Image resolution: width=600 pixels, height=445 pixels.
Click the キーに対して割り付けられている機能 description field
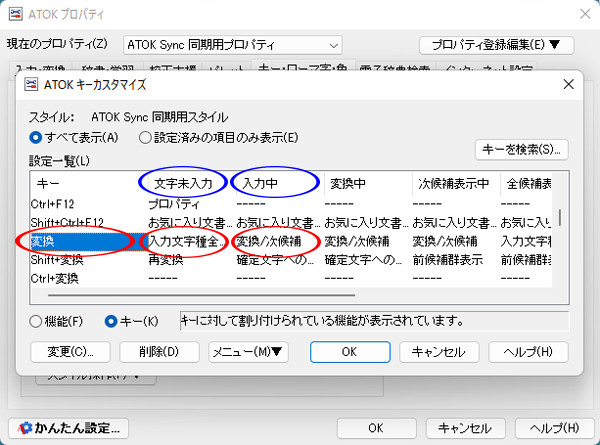[x=374, y=321]
